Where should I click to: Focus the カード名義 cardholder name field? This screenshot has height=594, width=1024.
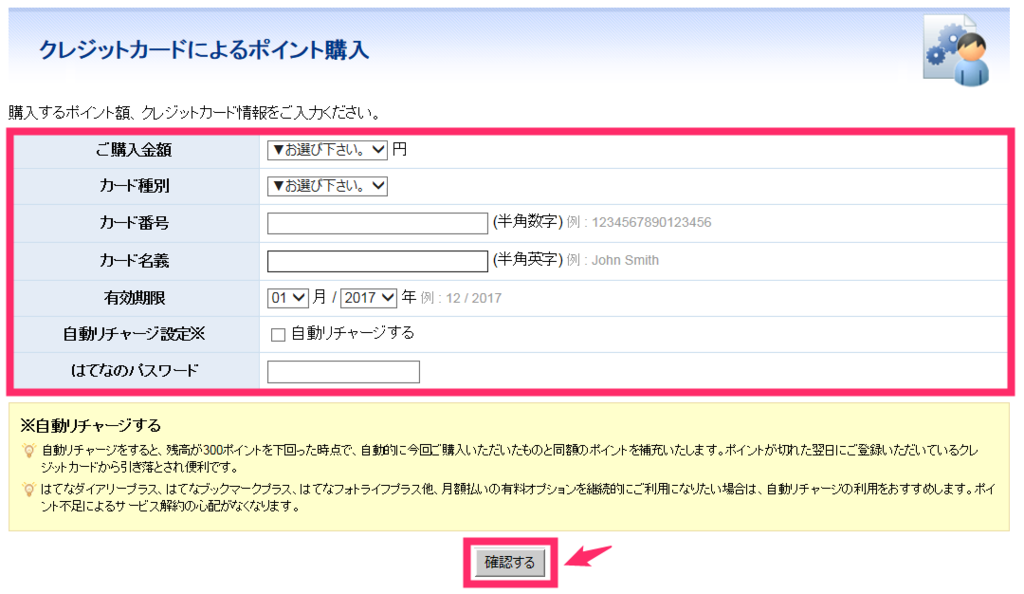377,261
